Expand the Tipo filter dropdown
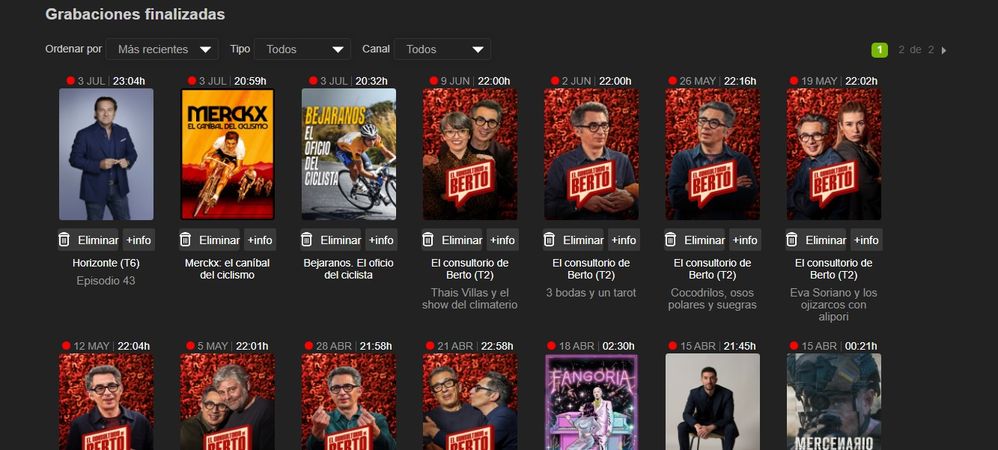Image resolution: width=998 pixels, height=450 pixels. pyautogui.click(x=302, y=49)
